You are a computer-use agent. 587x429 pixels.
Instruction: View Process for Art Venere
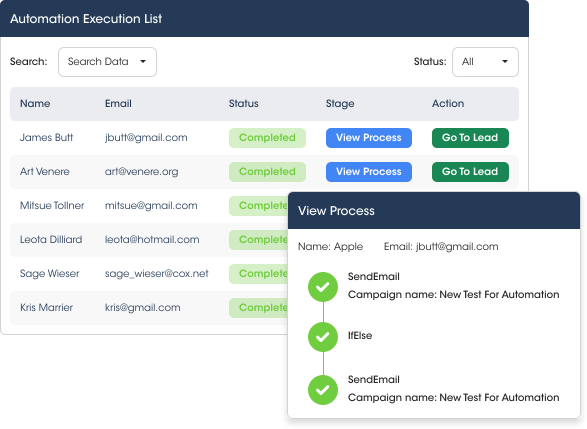click(369, 172)
